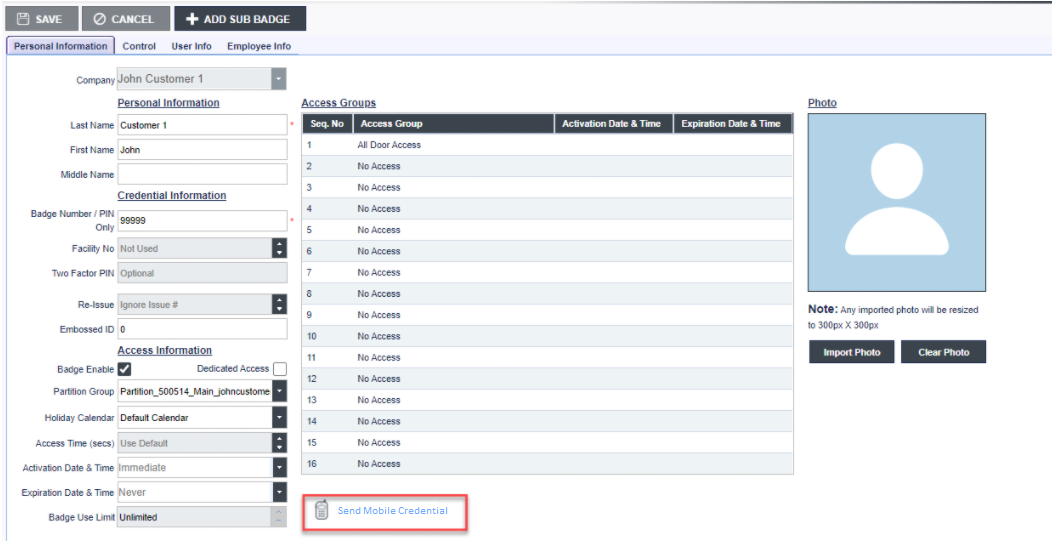Open the User Info tab
Viewport: 1052px width, 551px height.
[x=191, y=46]
